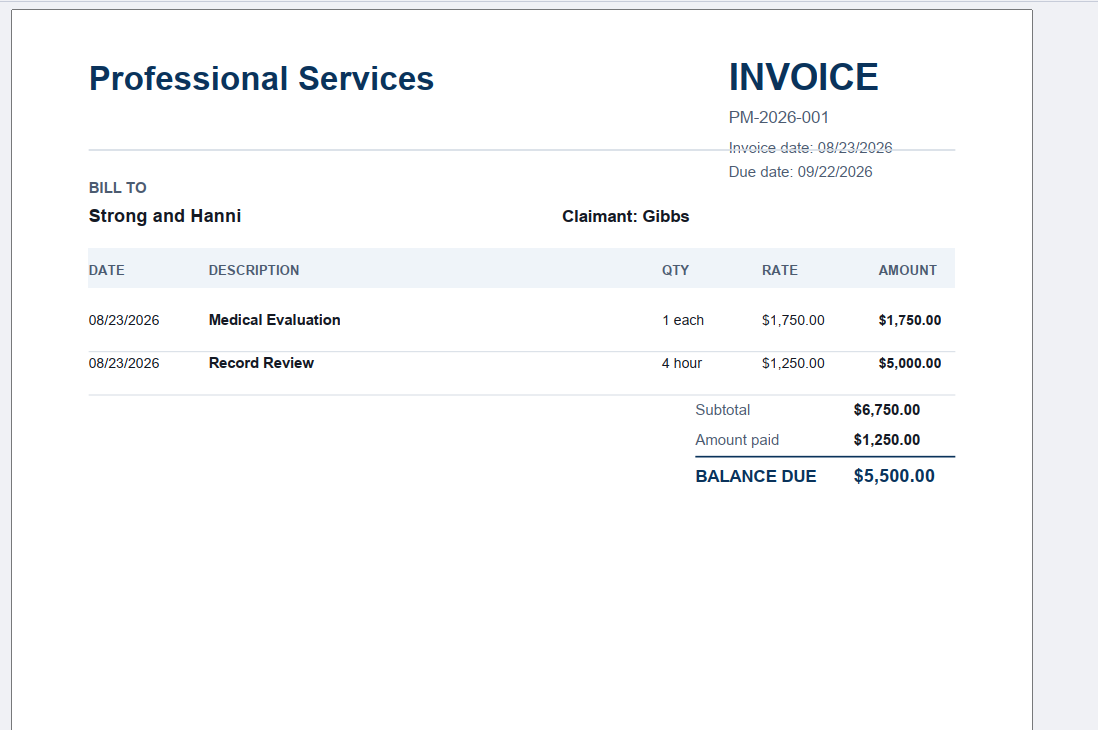Click the $1,250.00 amount paid value
Screen dimensions: 1098x730
click(887, 440)
